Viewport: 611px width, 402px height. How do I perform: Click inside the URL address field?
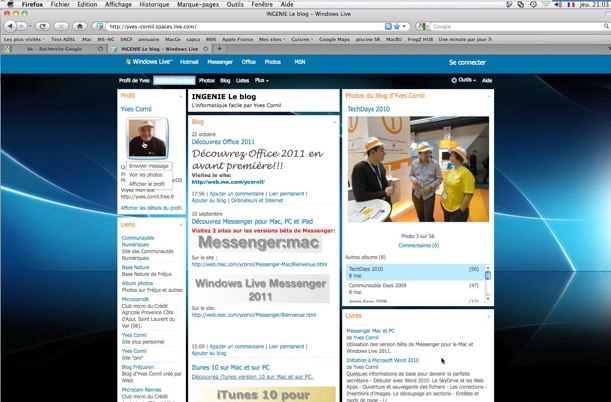(245, 26)
